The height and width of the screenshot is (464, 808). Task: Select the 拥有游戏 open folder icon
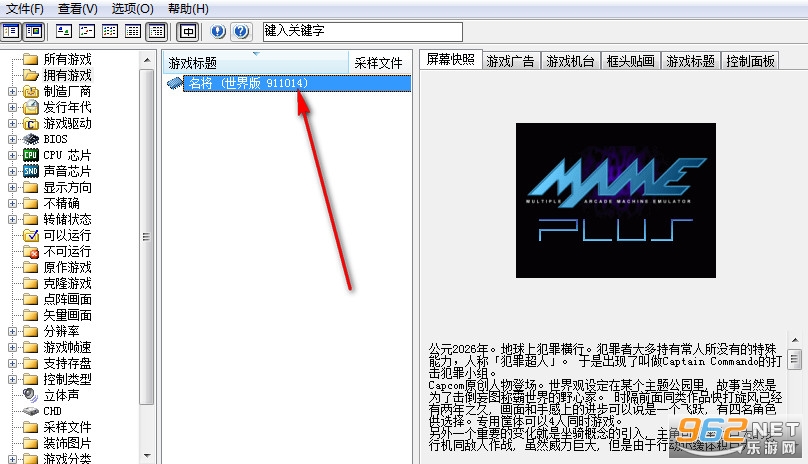tap(31, 75)
